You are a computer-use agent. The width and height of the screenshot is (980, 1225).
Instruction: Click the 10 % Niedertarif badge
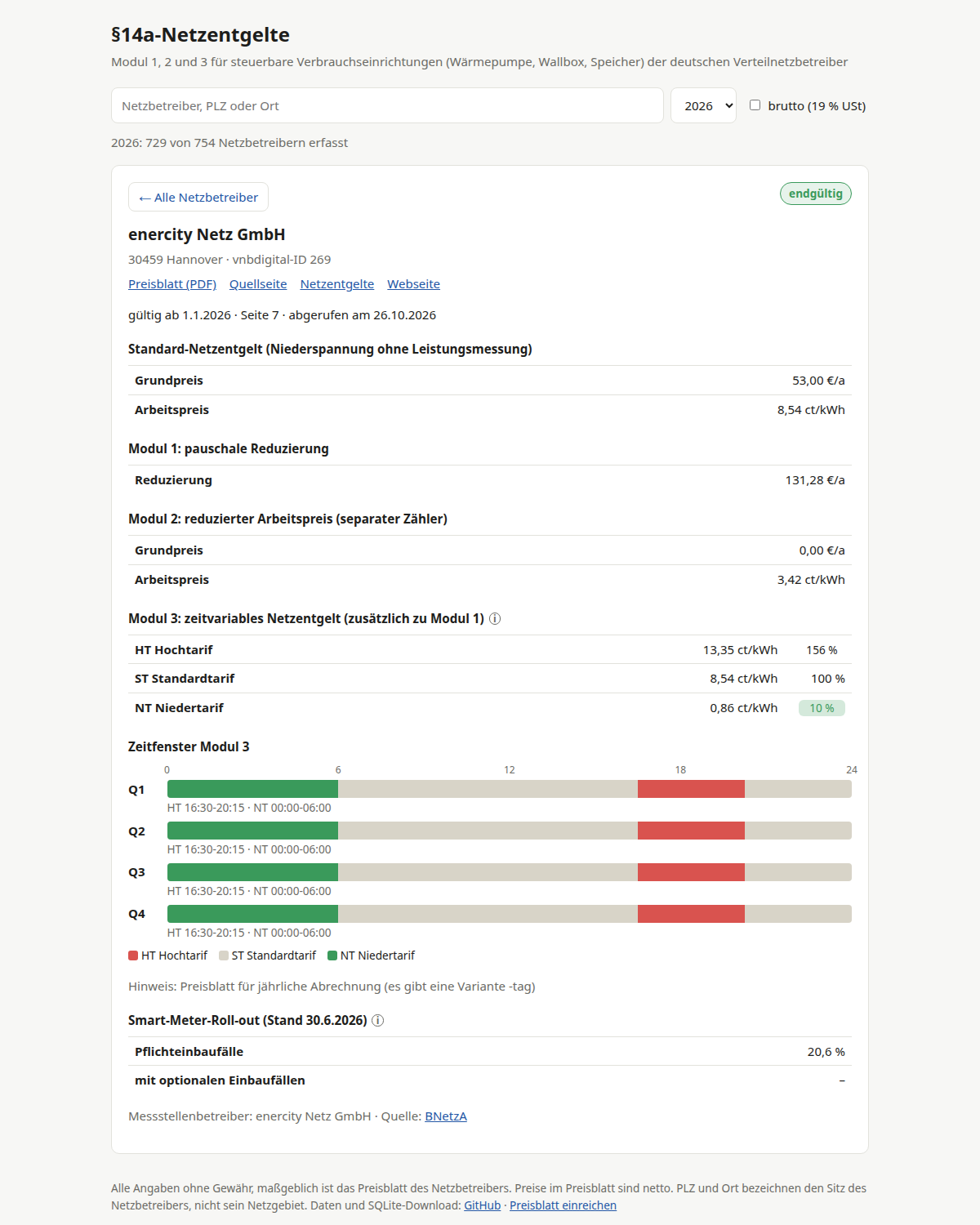822,708
